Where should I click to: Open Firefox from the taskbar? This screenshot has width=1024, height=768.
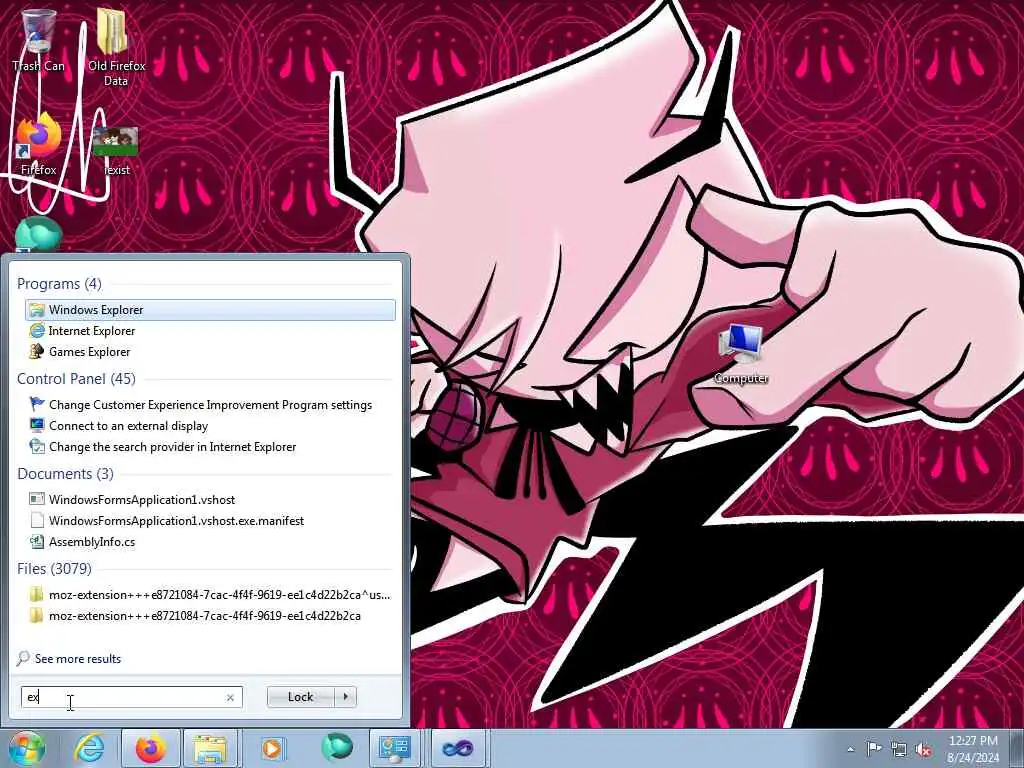pyautogui.click(x=150, y=748)
